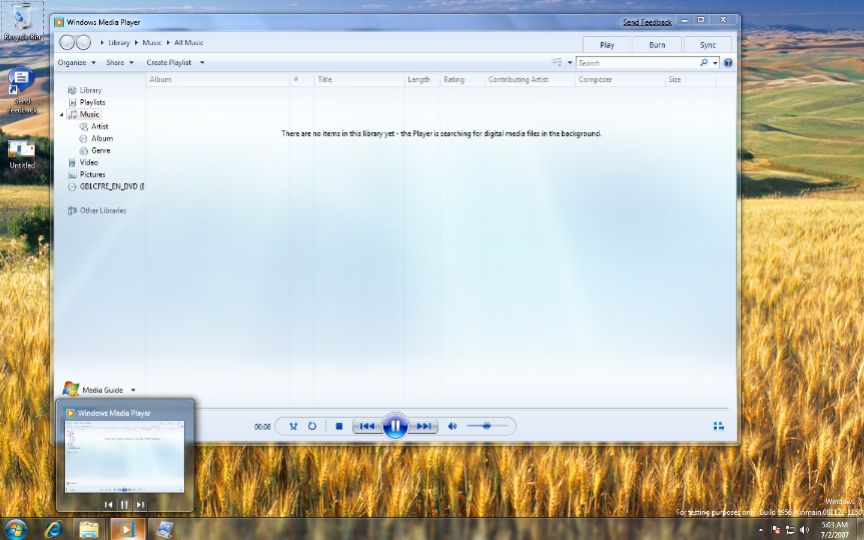864x540 pixels.
Task: Open Windows Explorer folder from taskbar
Action: pyautogui.click(x=89, y=530)
